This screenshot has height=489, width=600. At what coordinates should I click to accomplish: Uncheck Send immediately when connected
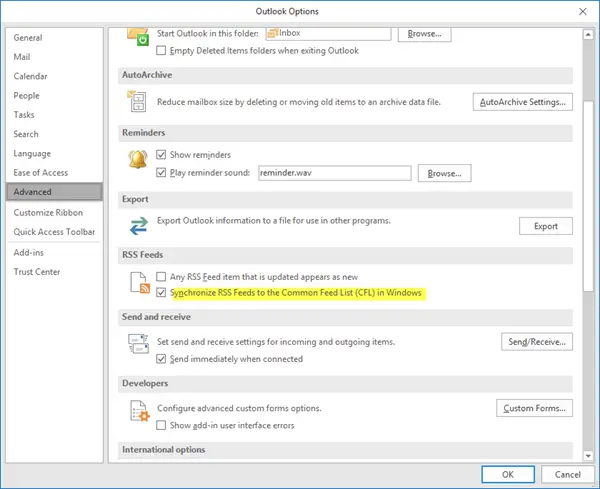pyautogui.click(x=161, y=359)
